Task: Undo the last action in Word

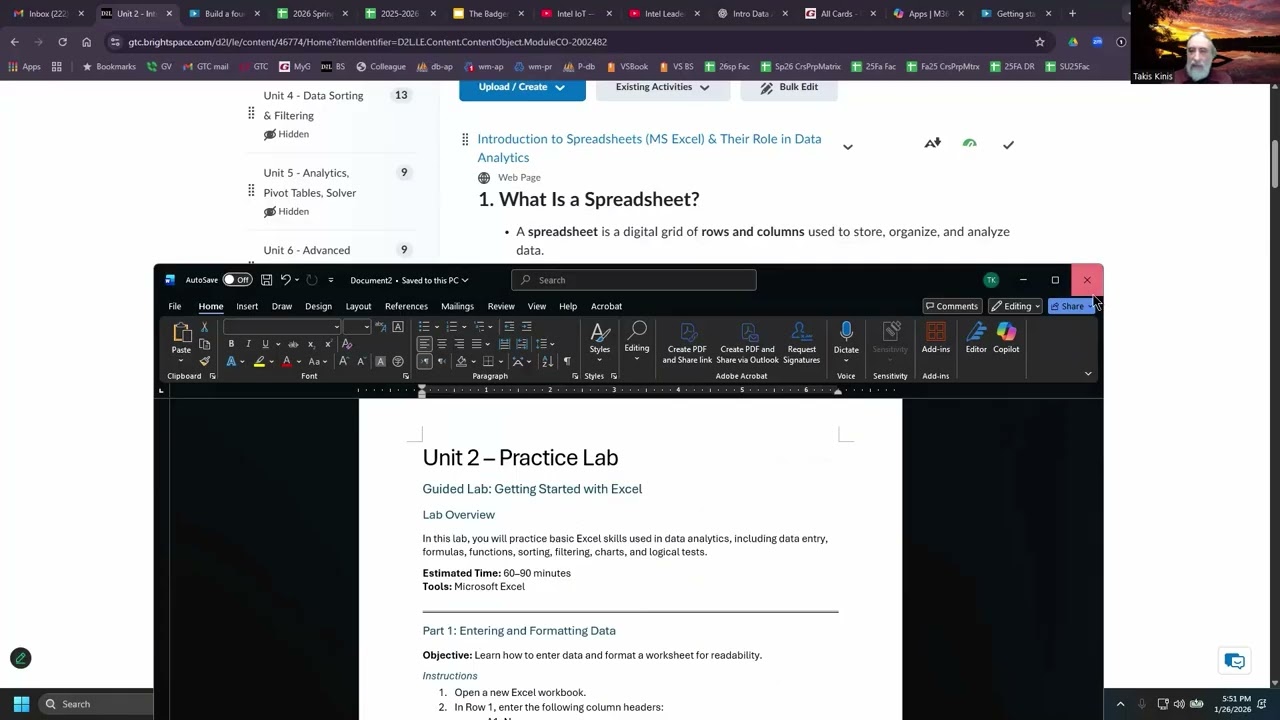Action: [x=285, y=280]
